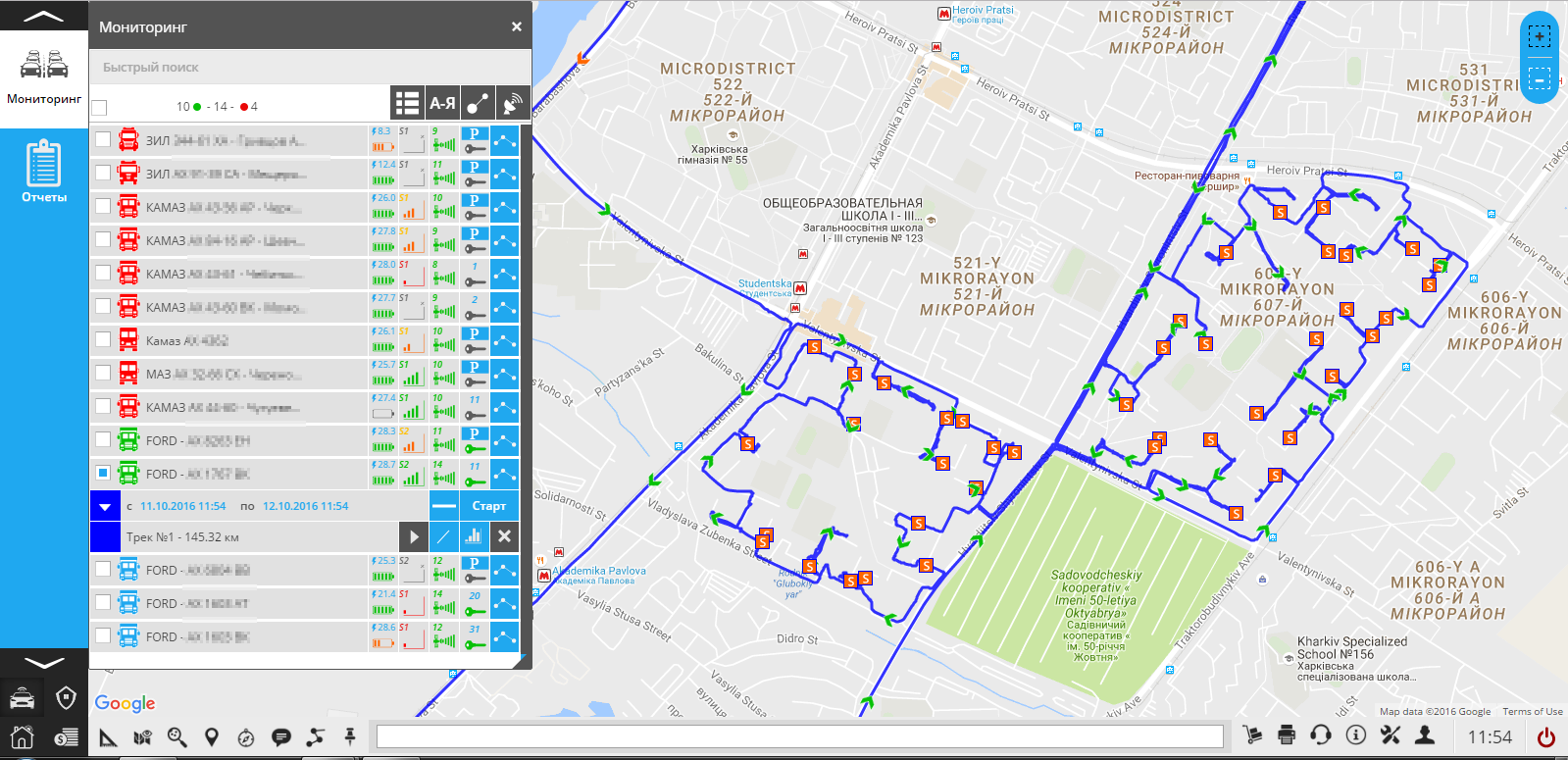Sort vehicles alphabetically with А-Я button

coord(442,102)
